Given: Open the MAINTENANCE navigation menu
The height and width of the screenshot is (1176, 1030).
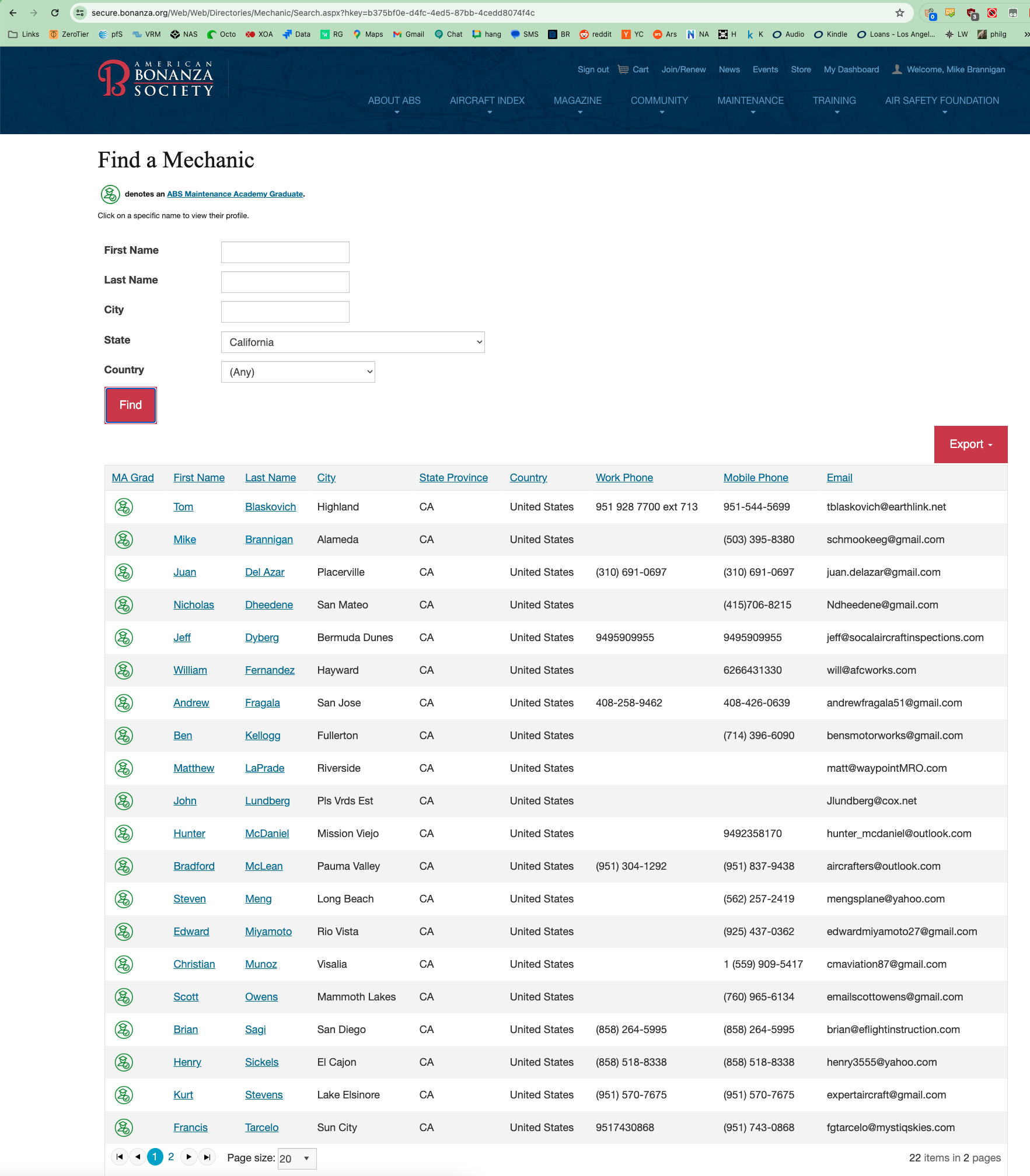Looking at the screenshot, I should (750, 101).
